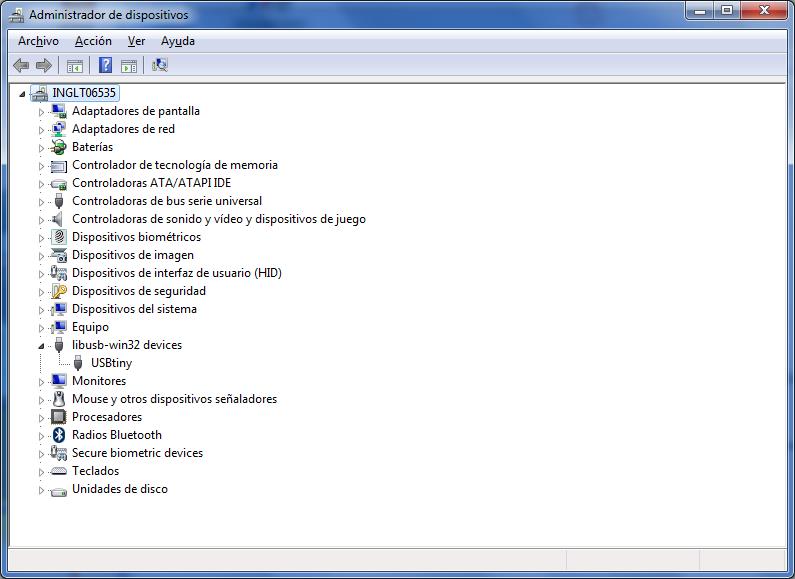Click the fingerprint icon of Dispositivos biométricos
The height and width of the screenshot is (579, 795).
pos(59,237)
